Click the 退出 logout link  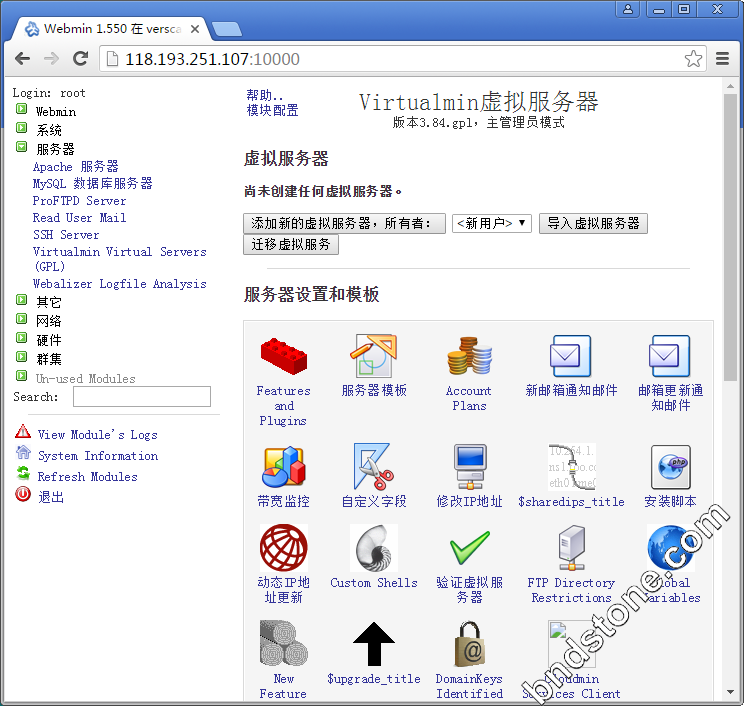point(51,497)
